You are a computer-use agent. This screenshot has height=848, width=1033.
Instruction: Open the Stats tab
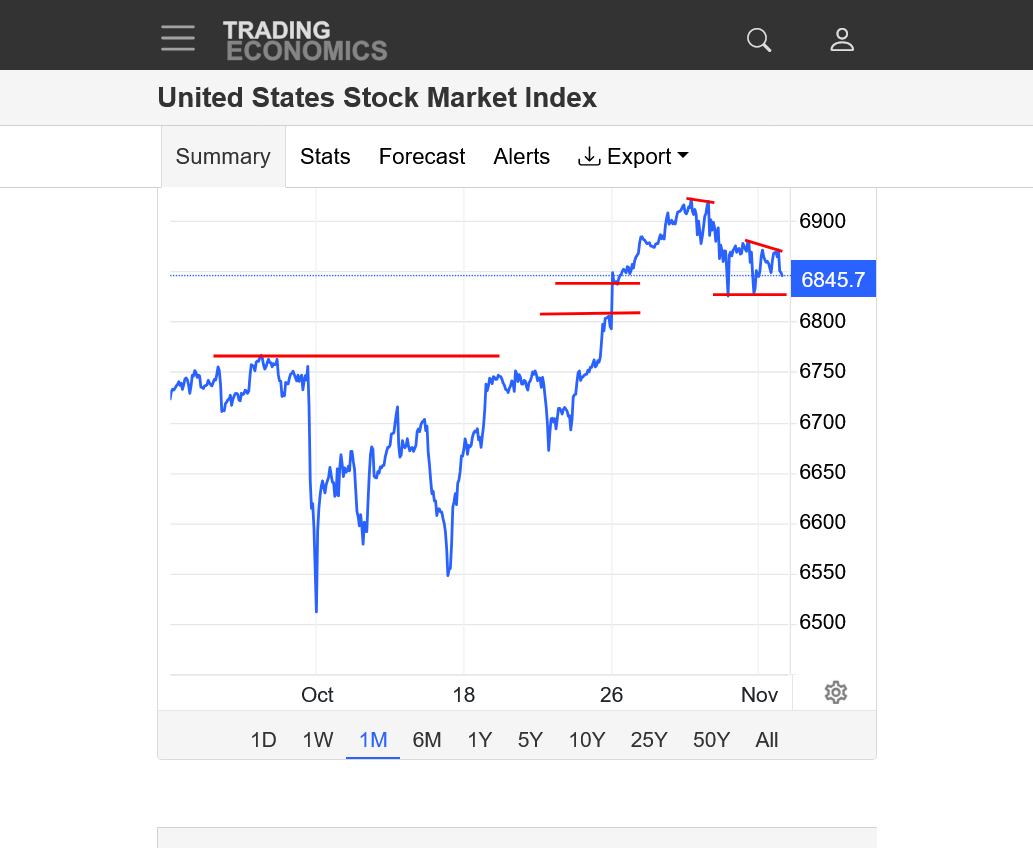click(x=325, y=157)
